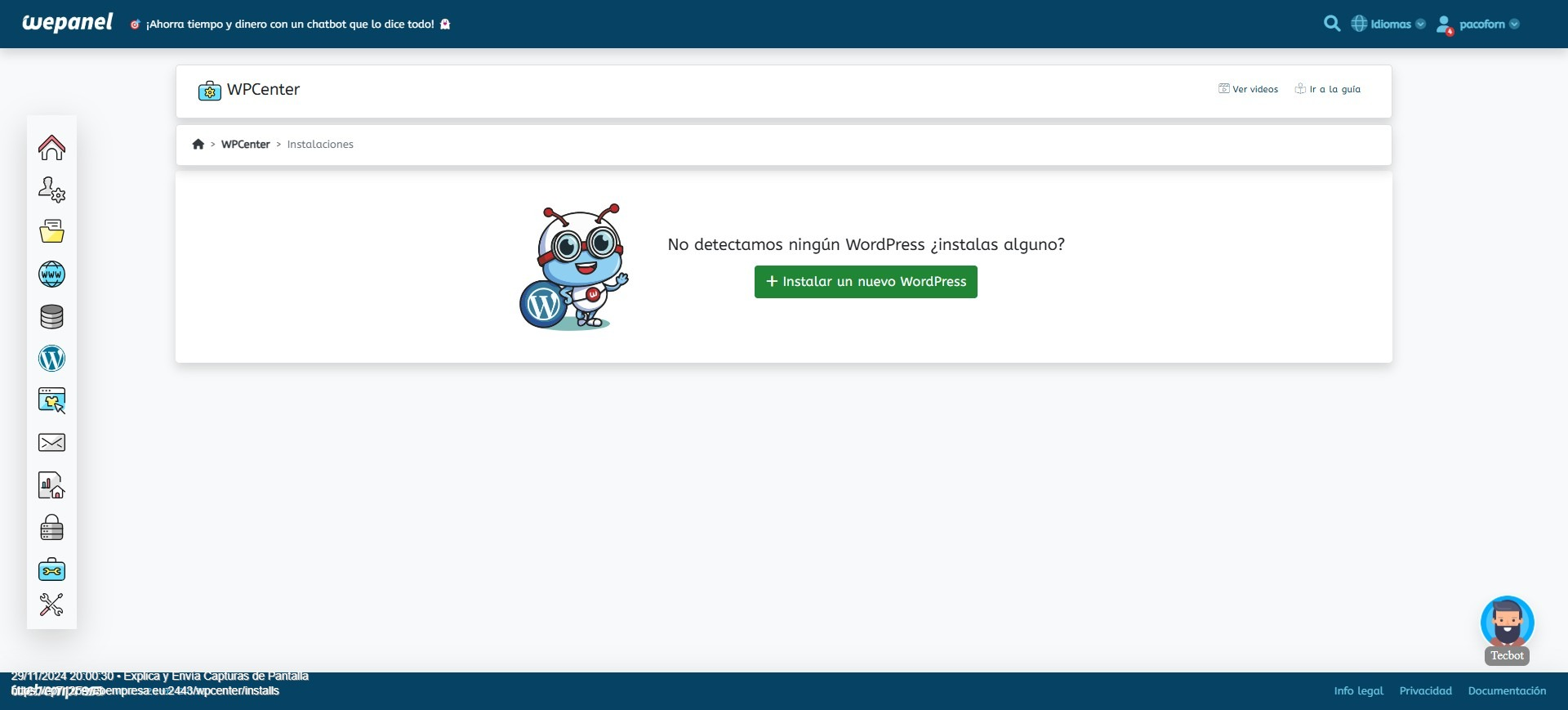Open the Ver videos link

(1248, 89)
